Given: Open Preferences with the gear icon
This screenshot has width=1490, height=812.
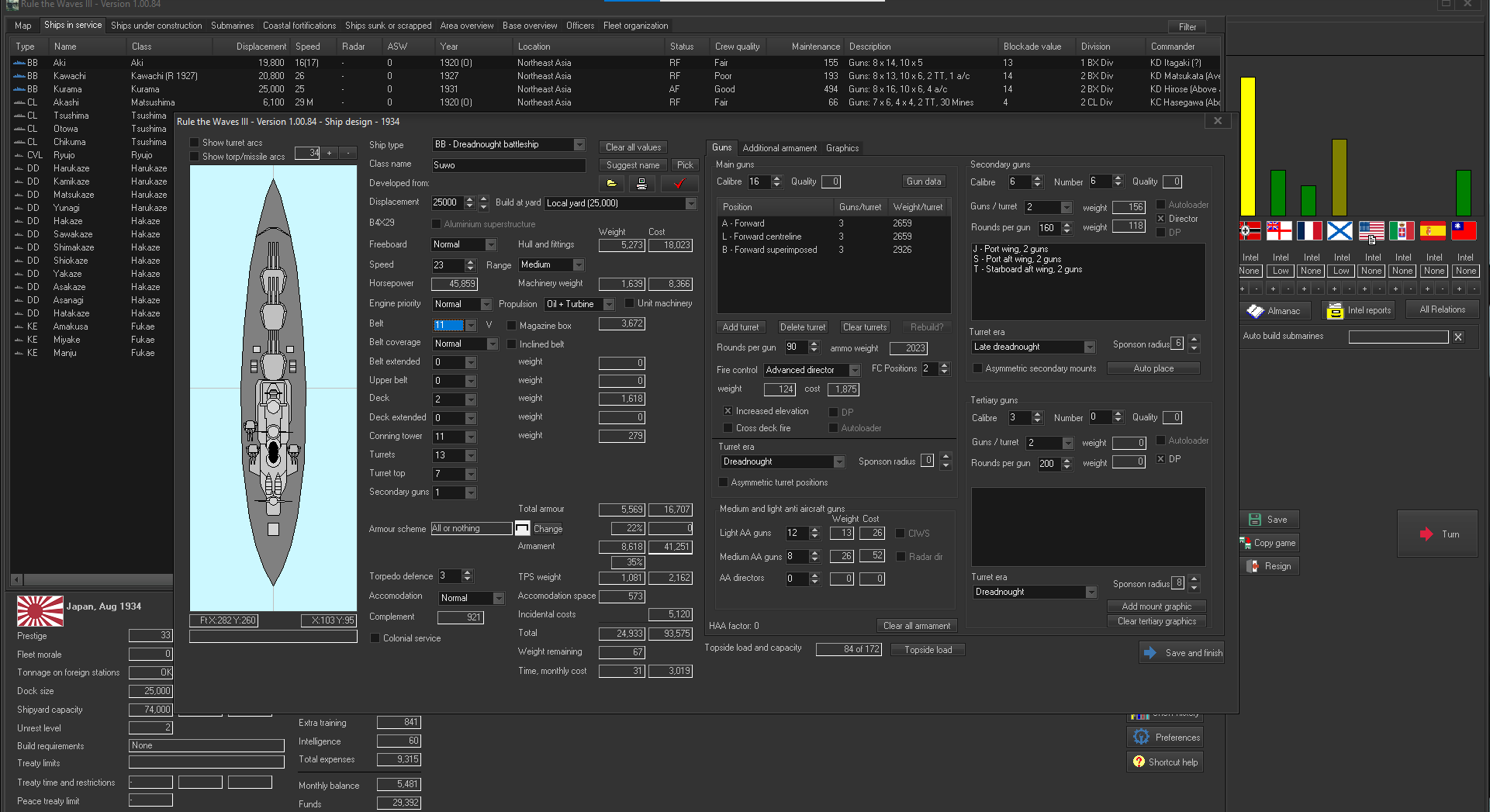Looking at the screenshot, I should [1141, 737].
